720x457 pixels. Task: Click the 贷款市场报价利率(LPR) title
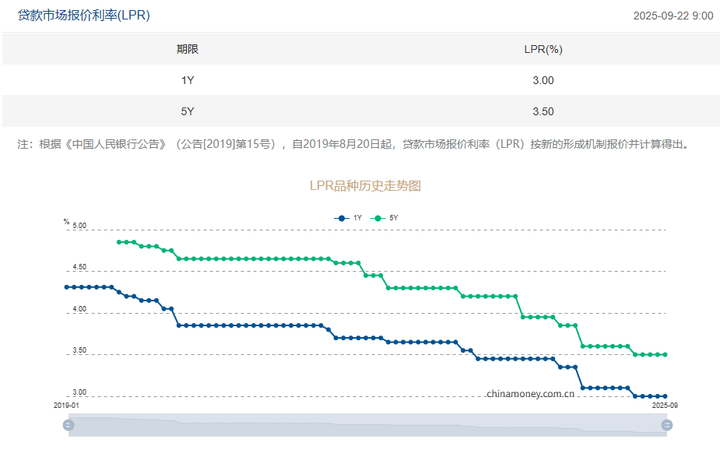[x=83, y=15]
